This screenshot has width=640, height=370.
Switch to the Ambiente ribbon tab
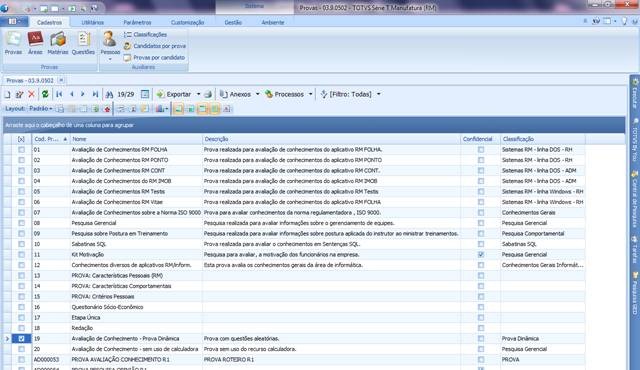[x=273, y=22]
